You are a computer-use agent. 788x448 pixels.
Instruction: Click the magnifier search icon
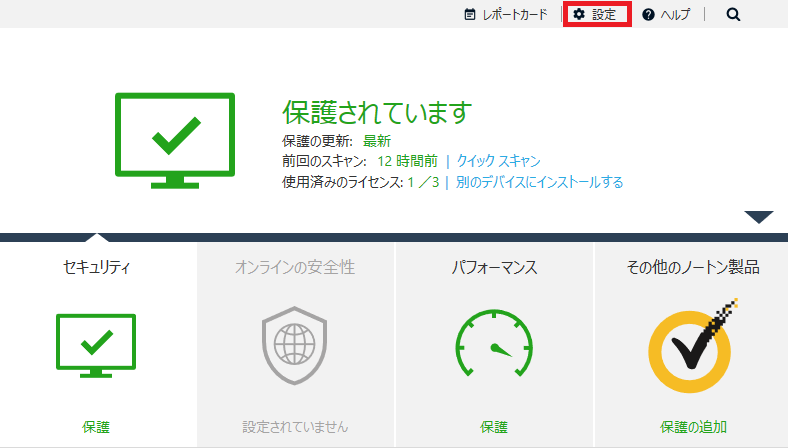(x=733, y=15)
